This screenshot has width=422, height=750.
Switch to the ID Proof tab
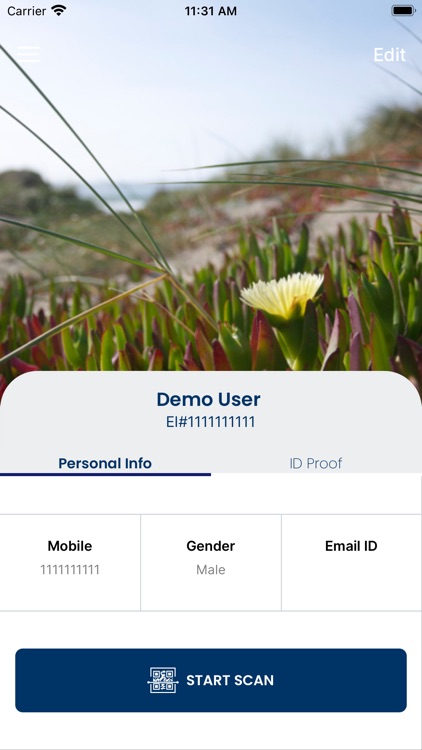[x=316, y=463]
